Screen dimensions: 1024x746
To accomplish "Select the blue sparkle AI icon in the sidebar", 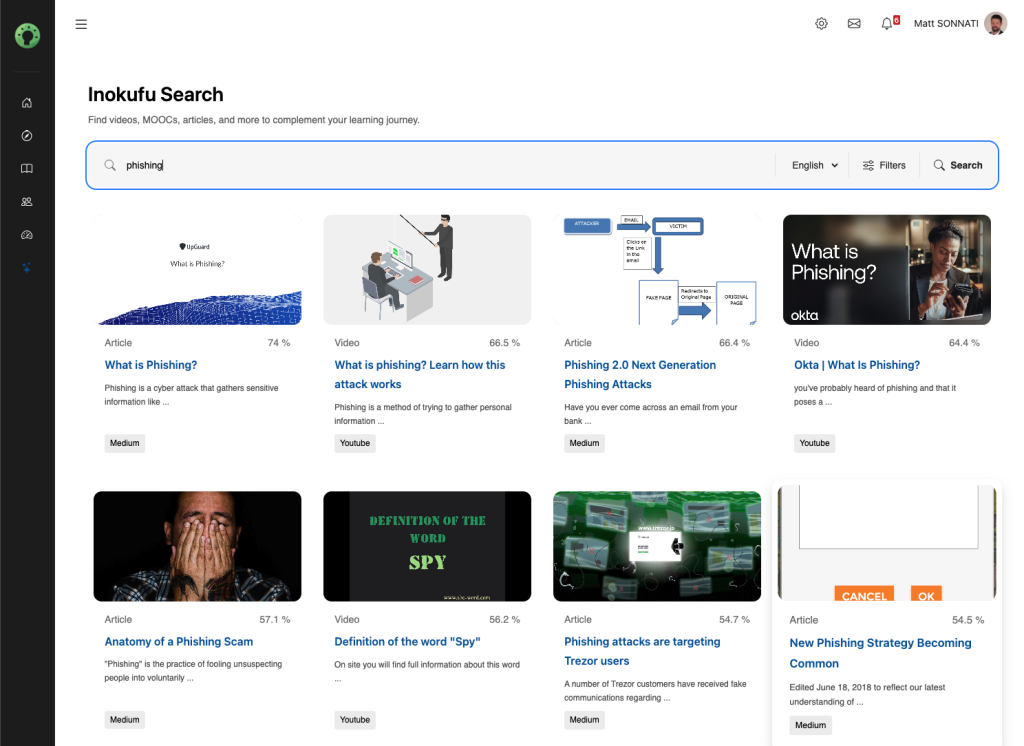I will click(27, 267).
